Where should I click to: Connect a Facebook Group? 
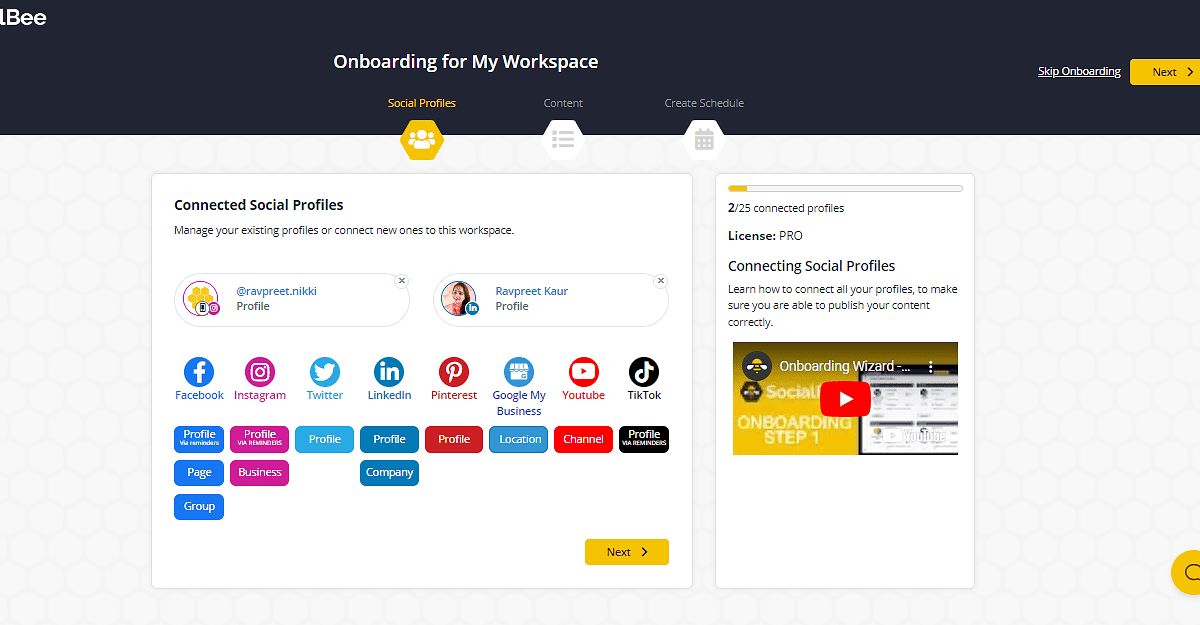pos(198,507)
